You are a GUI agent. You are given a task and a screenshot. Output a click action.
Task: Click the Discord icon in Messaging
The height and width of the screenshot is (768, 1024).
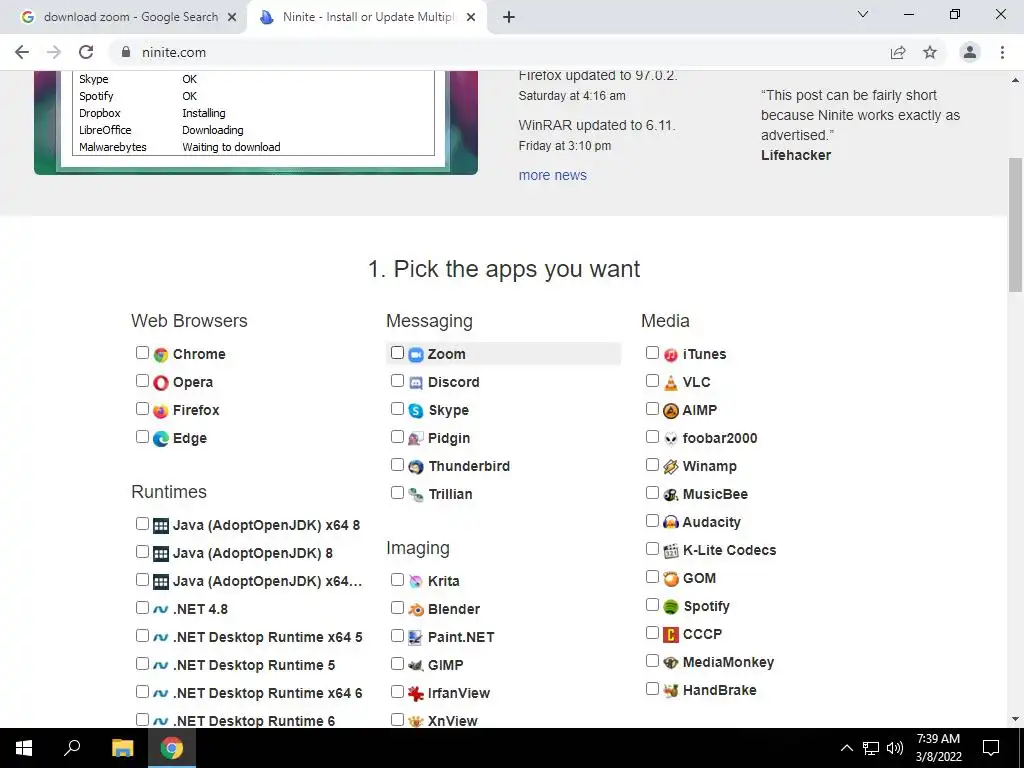(416, 383)
